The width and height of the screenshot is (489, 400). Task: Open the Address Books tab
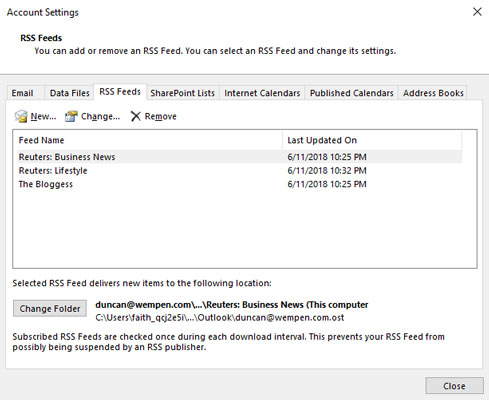[433, 93]
